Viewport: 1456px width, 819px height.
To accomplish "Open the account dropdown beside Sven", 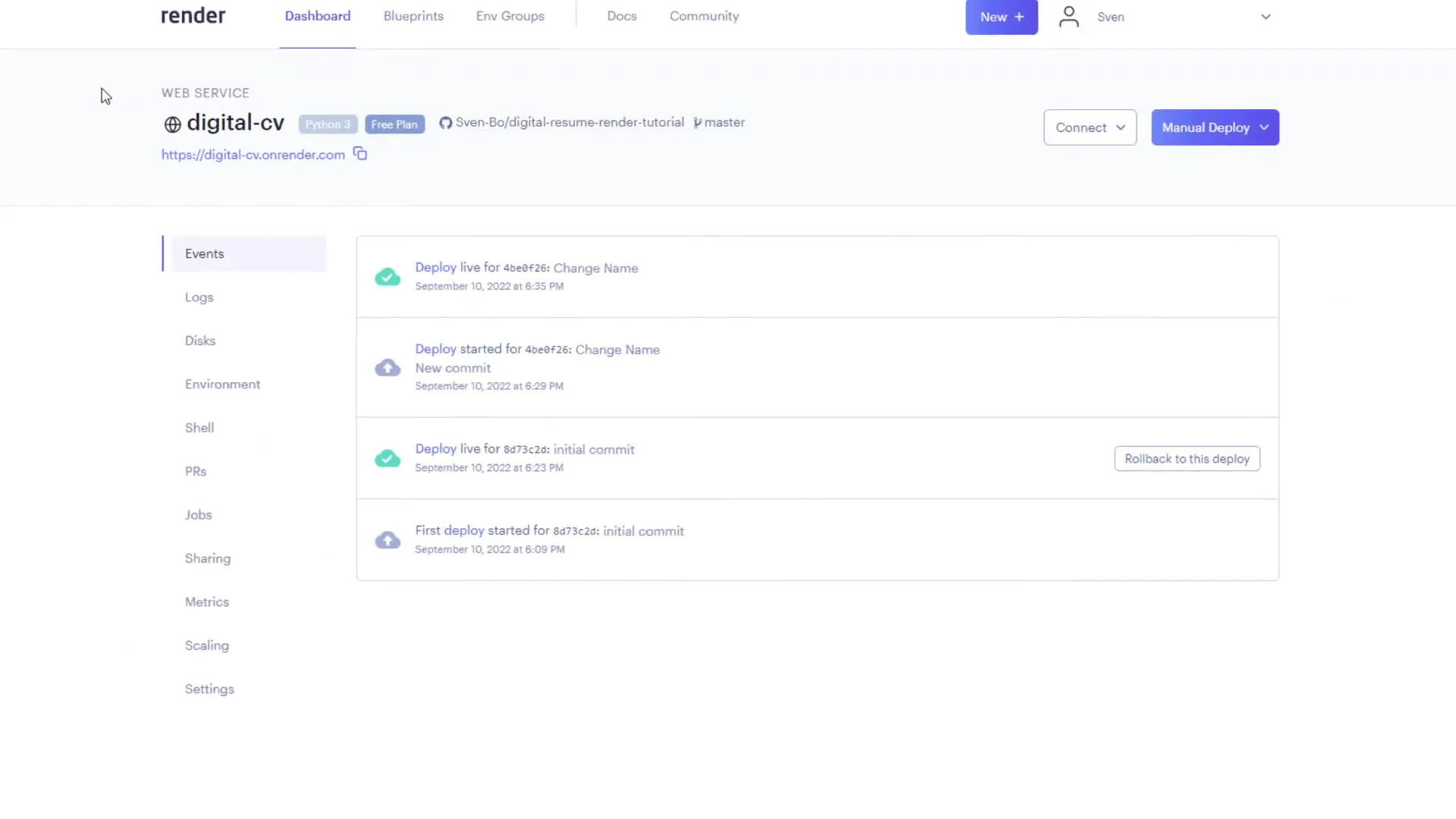I will click(x=1265, y=16).
